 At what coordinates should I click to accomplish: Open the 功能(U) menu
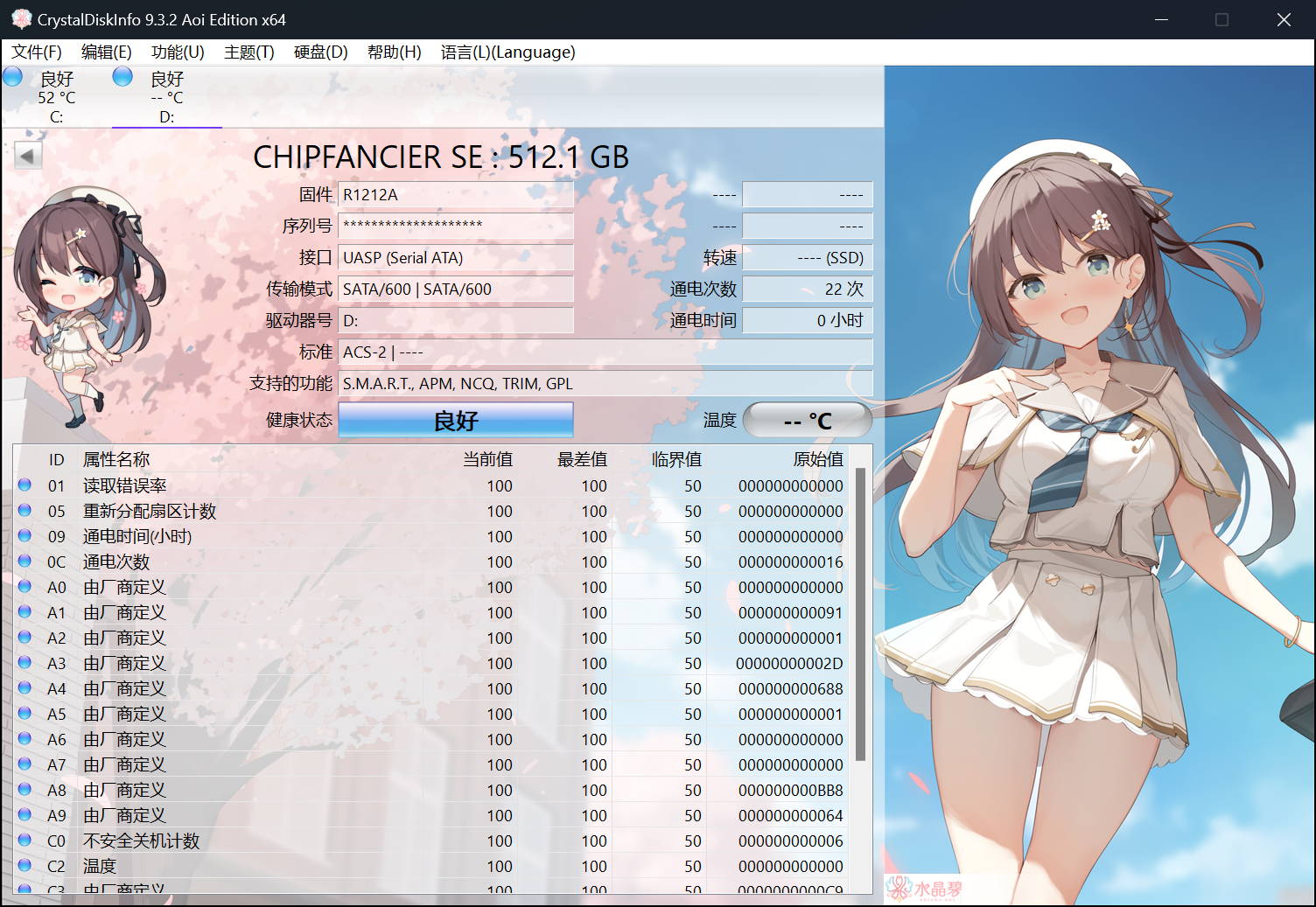point(178,52)
